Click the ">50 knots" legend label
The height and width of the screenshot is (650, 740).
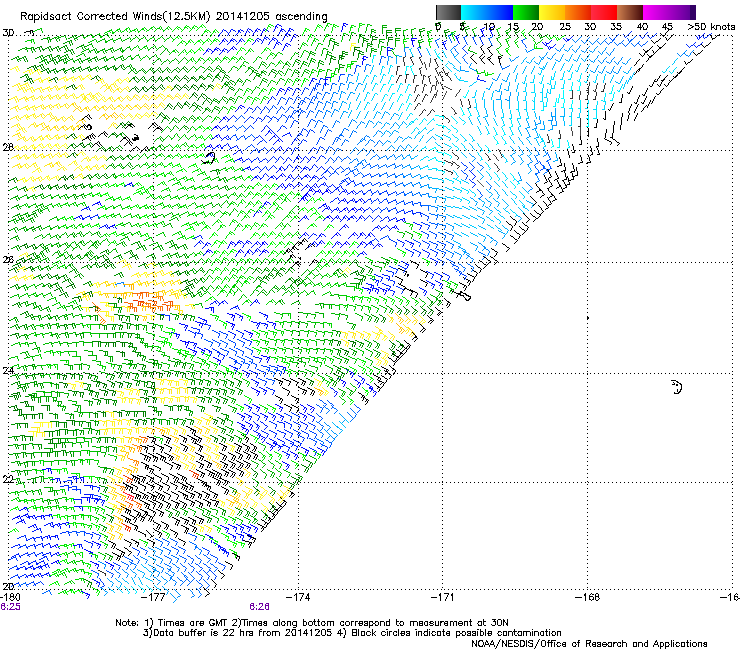tap(711, 27)
